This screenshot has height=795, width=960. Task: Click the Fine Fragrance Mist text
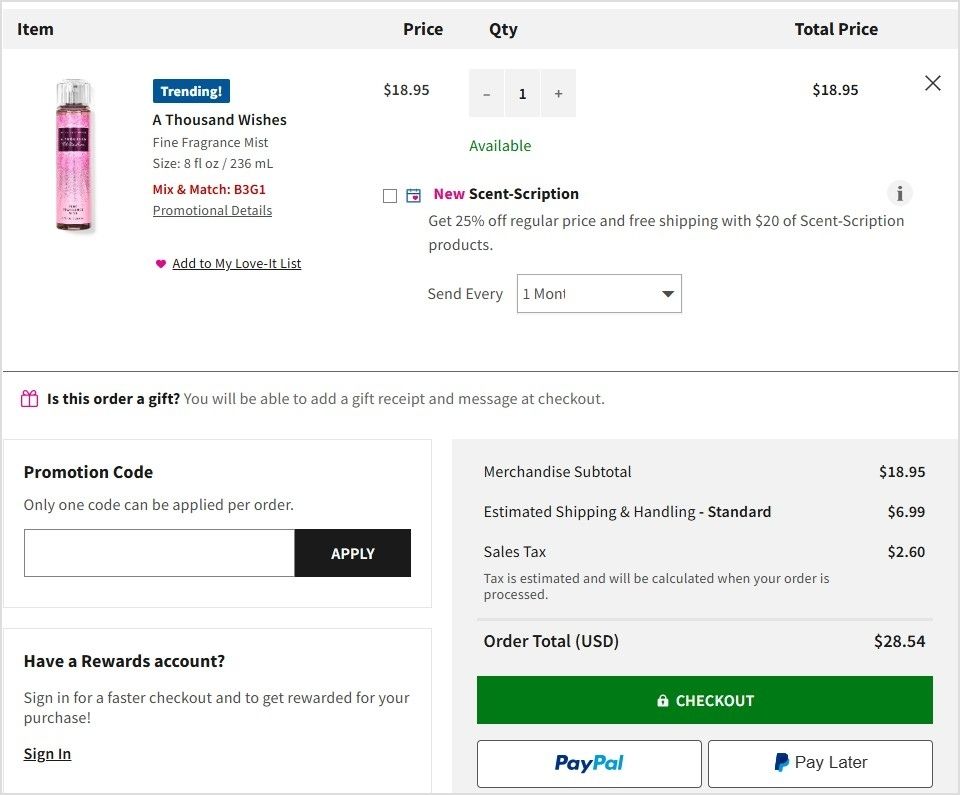coord(210,143)
